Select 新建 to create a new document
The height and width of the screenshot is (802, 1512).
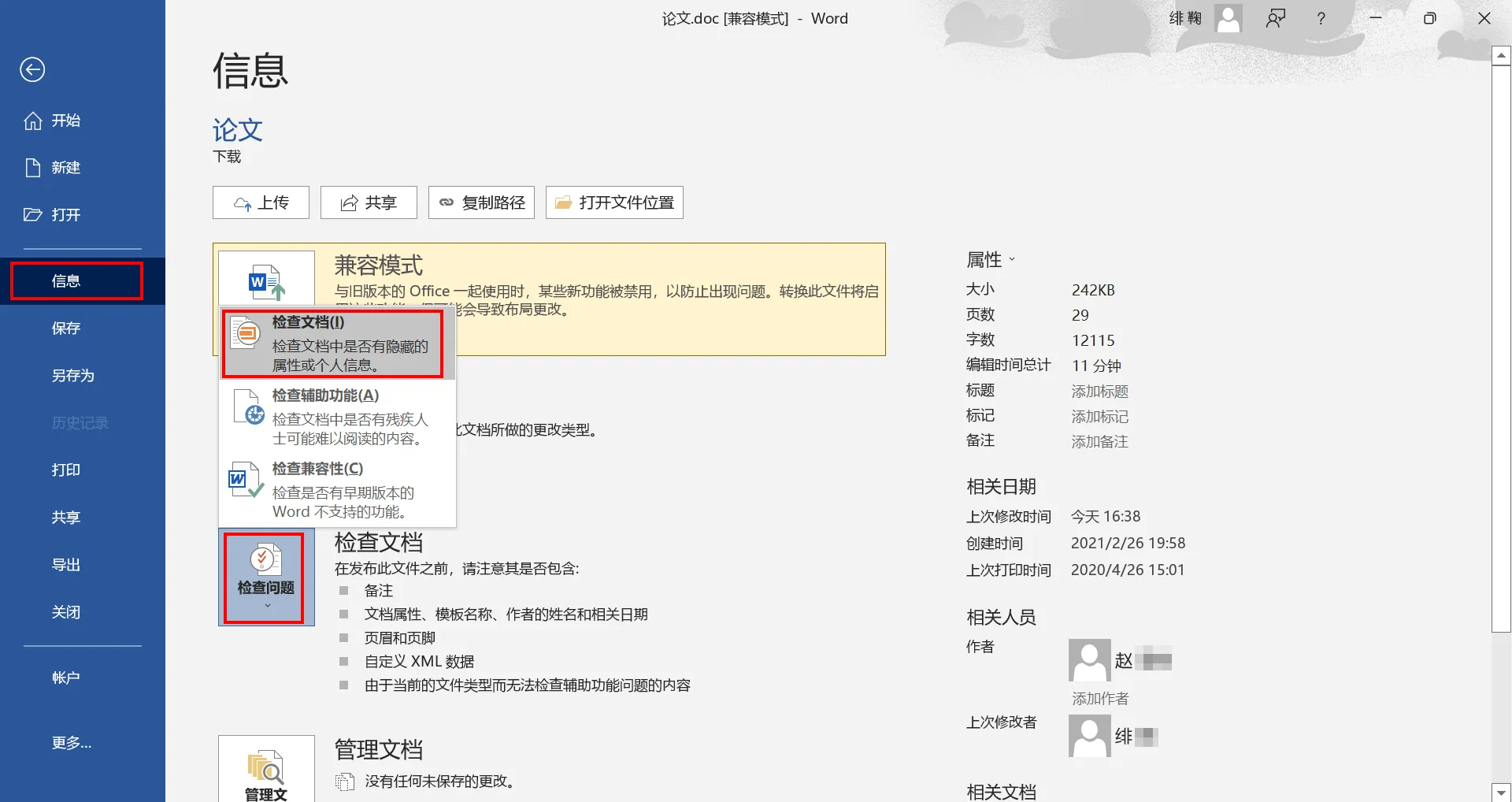(x=83, y=168)
